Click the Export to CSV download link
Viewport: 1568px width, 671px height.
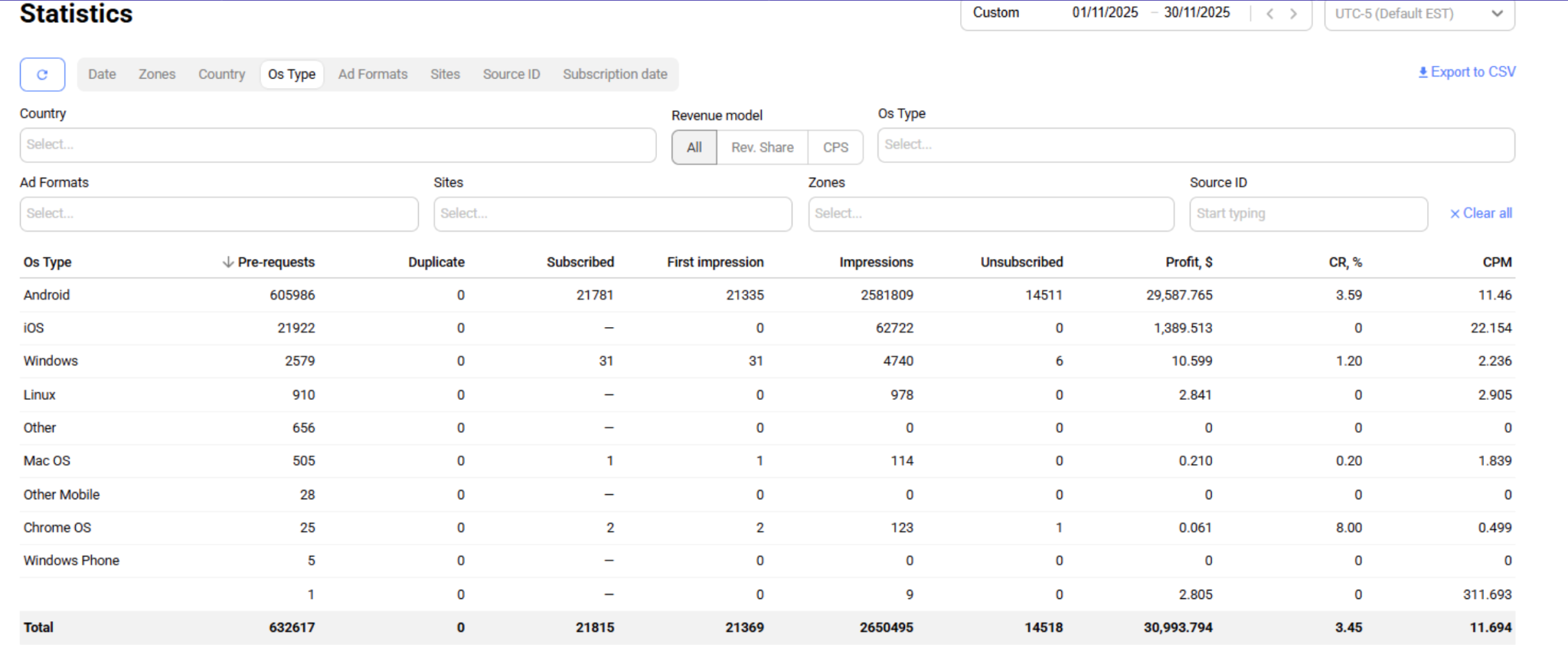click(x=1466, y=72)
